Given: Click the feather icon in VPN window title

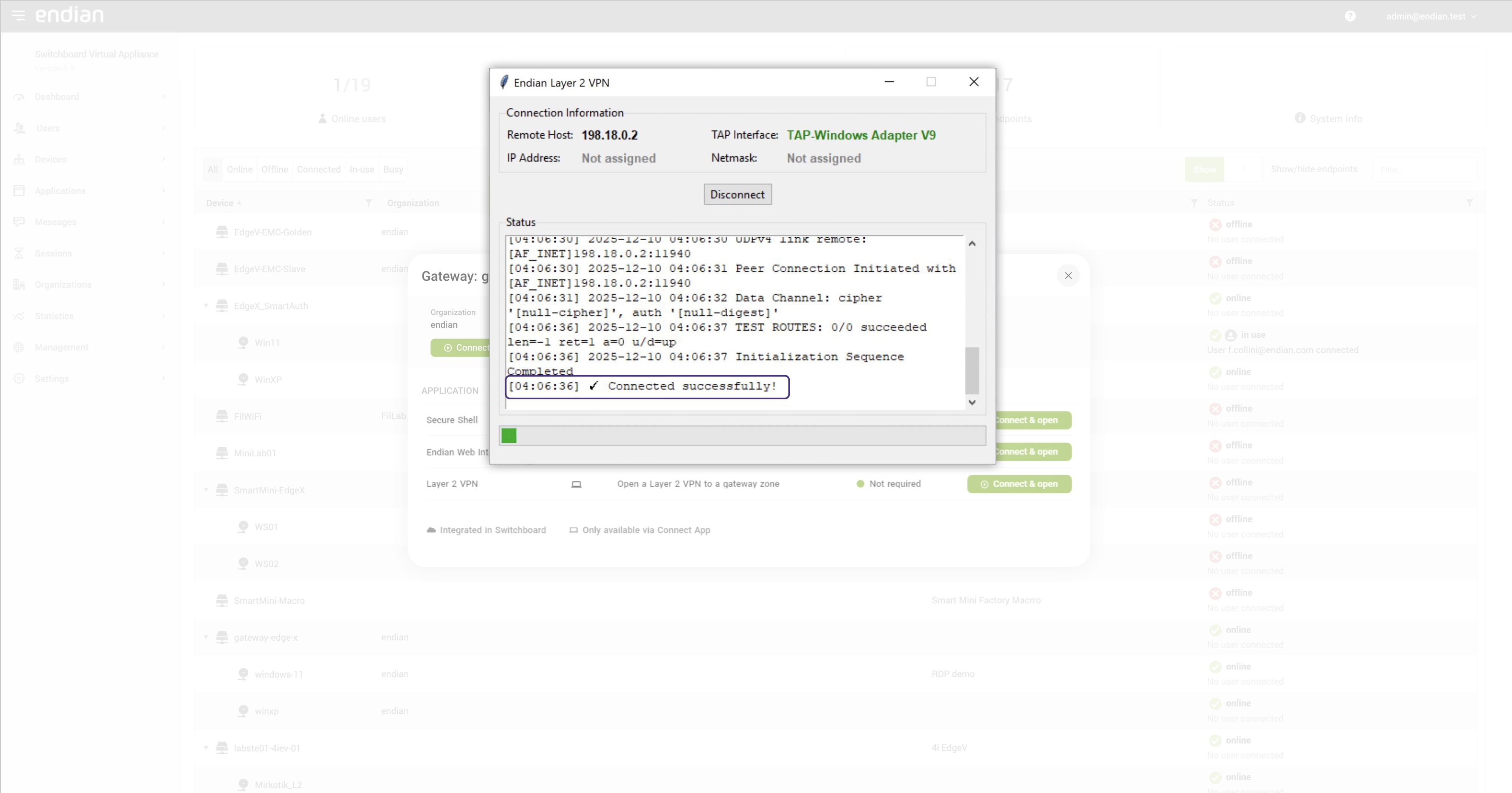Looking at the screenshot, I should coord(504,82).
